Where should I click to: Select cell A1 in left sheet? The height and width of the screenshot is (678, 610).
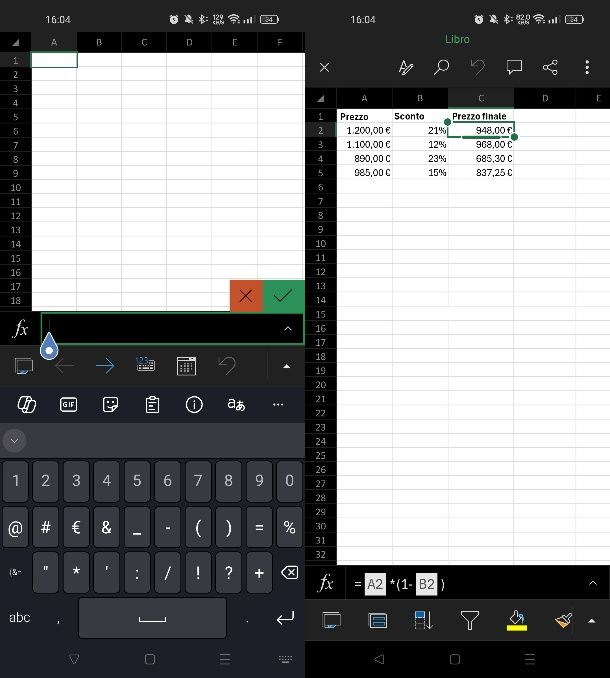[x=54, y=60]
